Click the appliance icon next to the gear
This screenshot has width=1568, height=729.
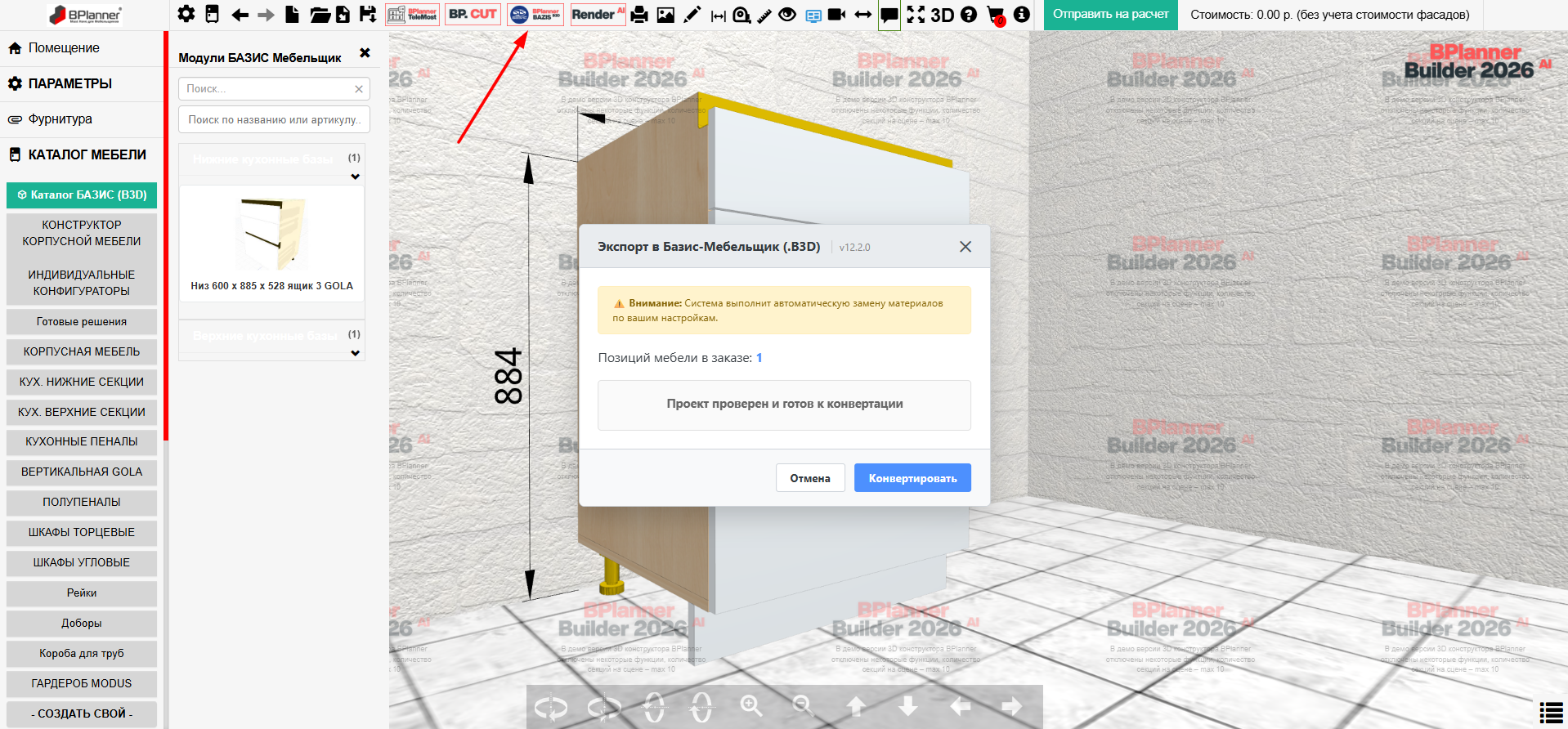tap(213, 14)
